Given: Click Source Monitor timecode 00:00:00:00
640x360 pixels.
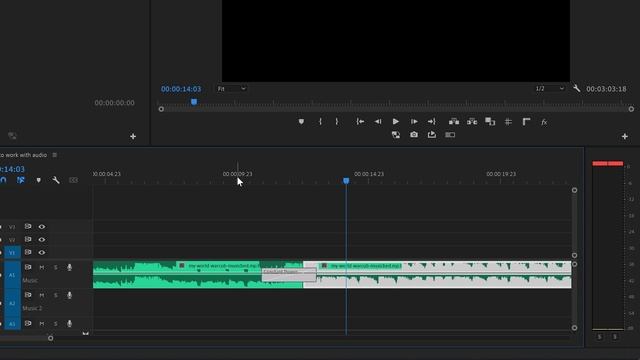Looking at the screenshot, I should (114, 103).
